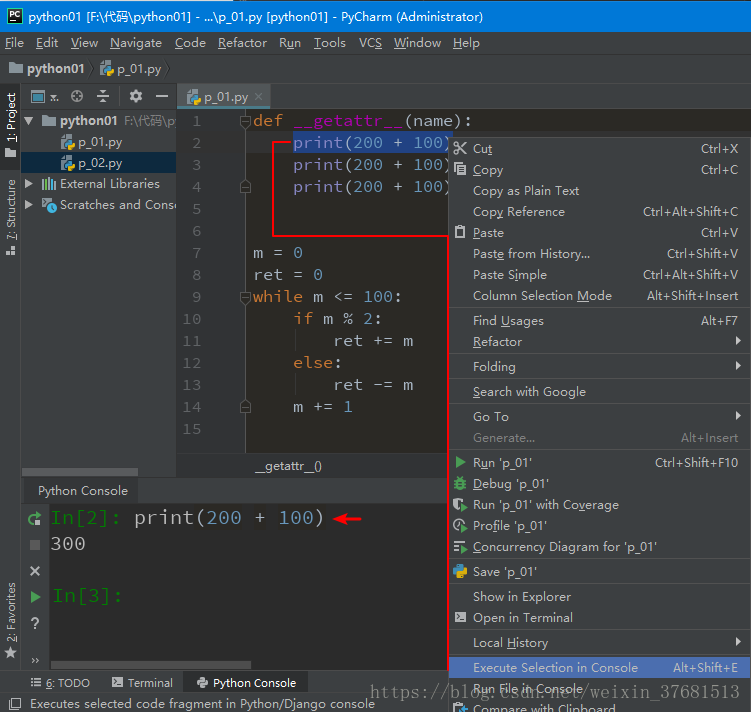This screenshot has width=751, height=712.
Task: Expand the Go To submenu
Action: pos(599,417)
